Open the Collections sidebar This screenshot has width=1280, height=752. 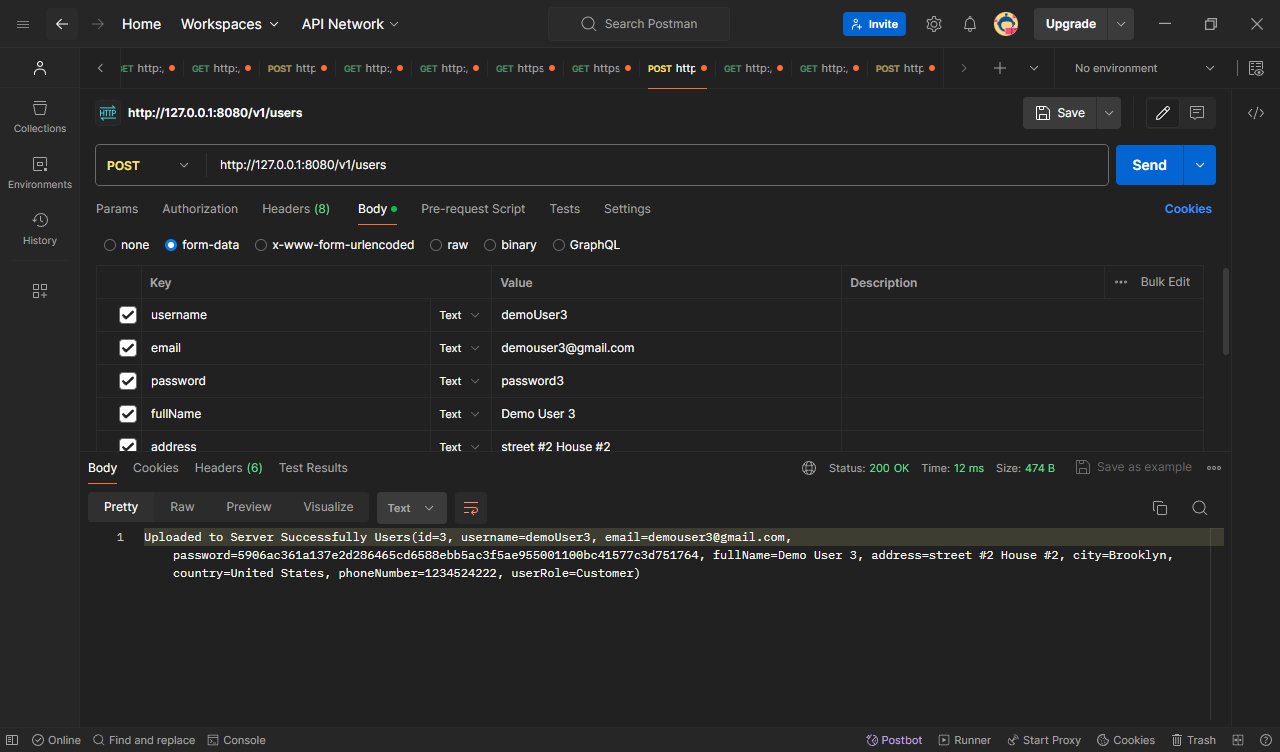point(40,116)
